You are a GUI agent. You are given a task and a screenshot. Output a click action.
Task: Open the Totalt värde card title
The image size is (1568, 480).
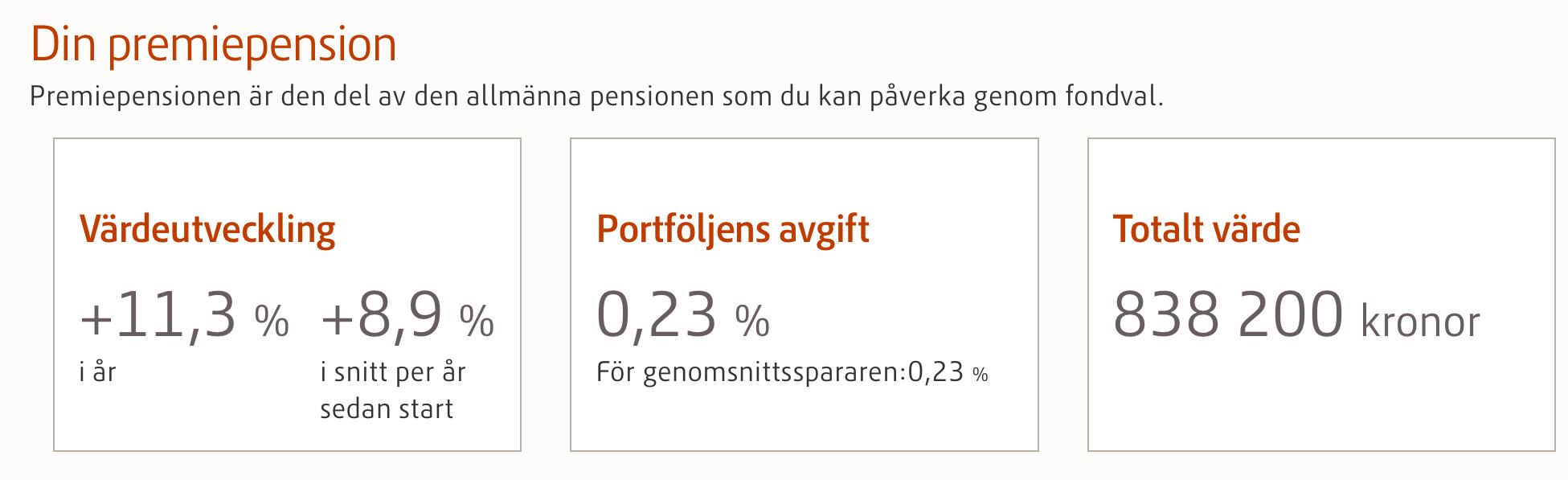[1206, 229]
